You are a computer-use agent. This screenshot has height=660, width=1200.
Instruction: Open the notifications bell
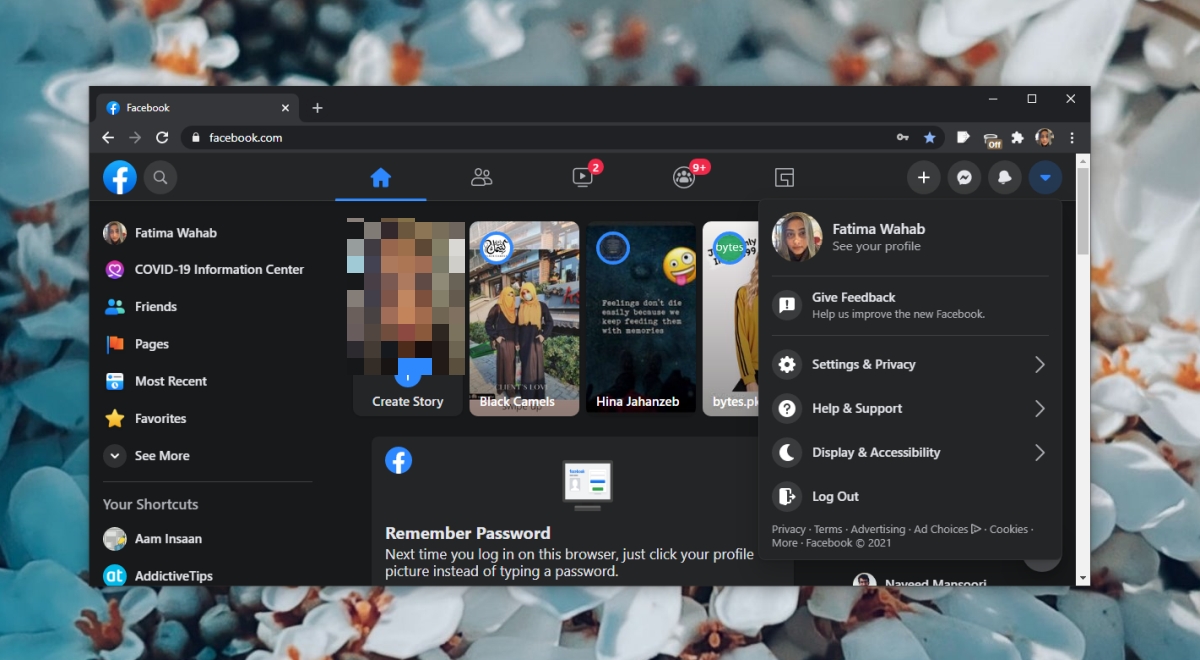(1004, 178)
